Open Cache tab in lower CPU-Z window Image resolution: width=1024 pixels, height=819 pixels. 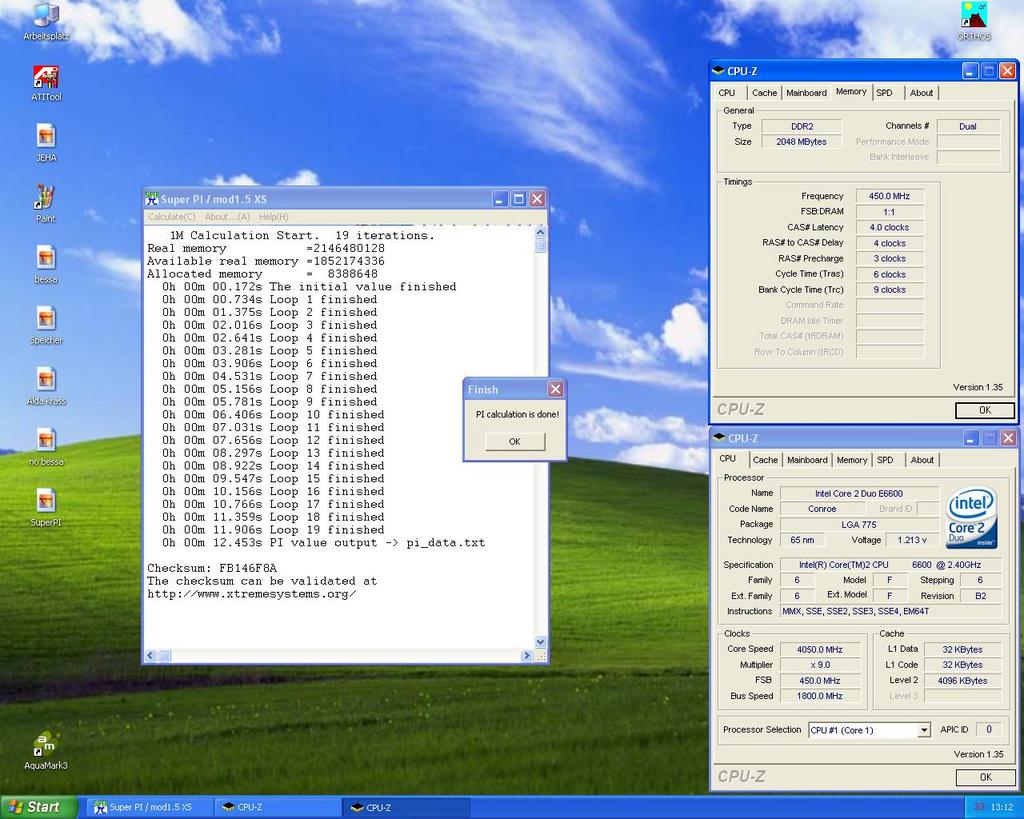(x=765, y=460)
